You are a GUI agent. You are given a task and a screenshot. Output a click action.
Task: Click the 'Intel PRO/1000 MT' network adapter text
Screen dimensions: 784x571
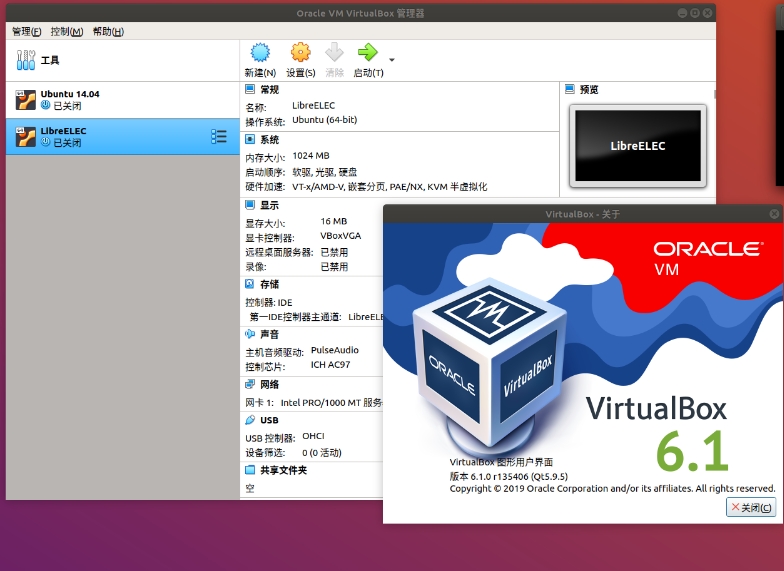click(320, 402)
